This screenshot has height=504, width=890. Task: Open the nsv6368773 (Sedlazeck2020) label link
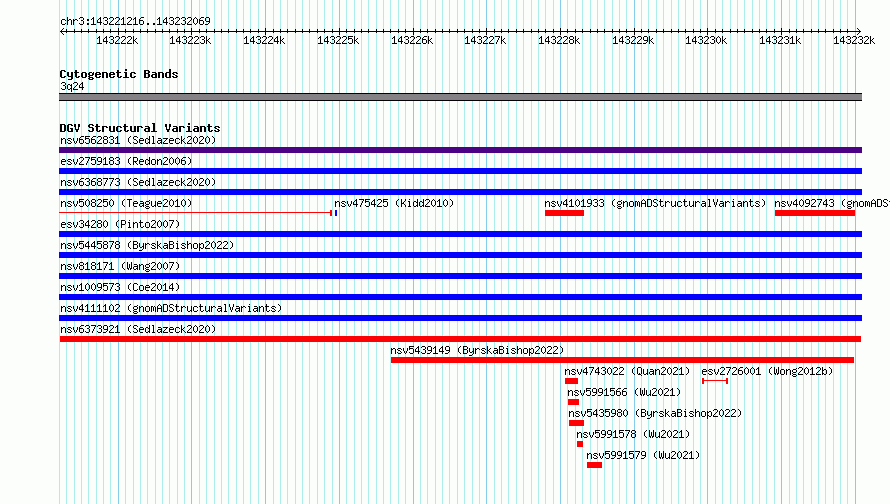138,182
